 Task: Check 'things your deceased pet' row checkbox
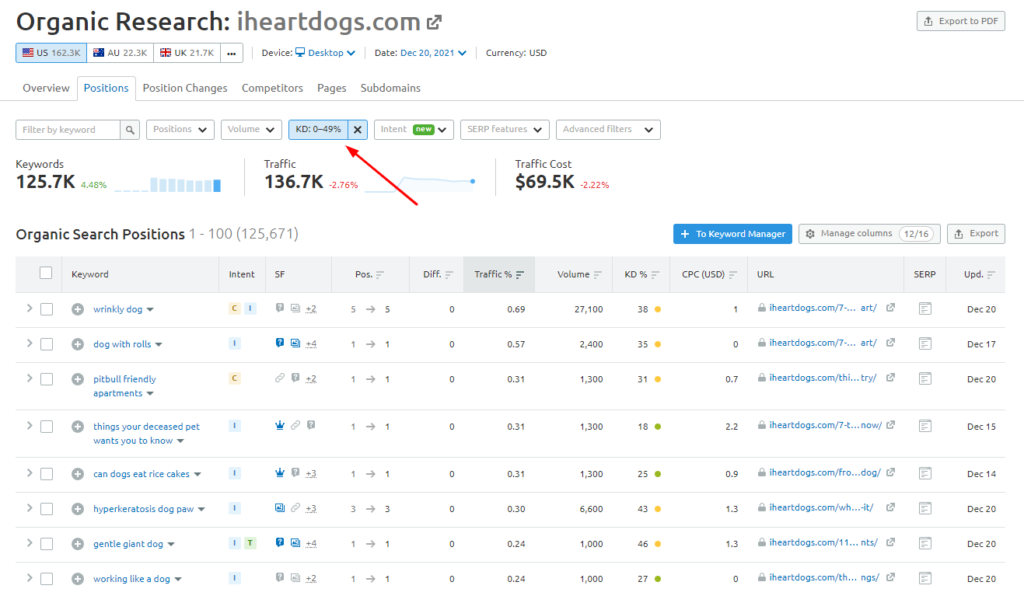[46, 427]
